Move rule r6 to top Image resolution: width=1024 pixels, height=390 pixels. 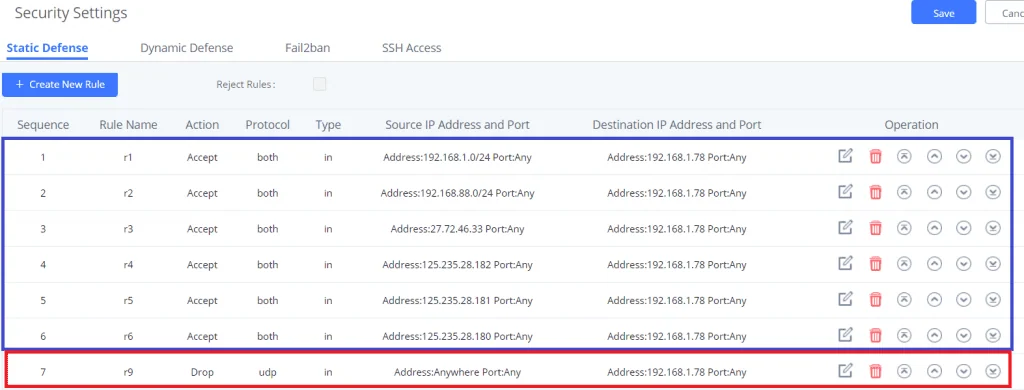click(x=904, y=334)
